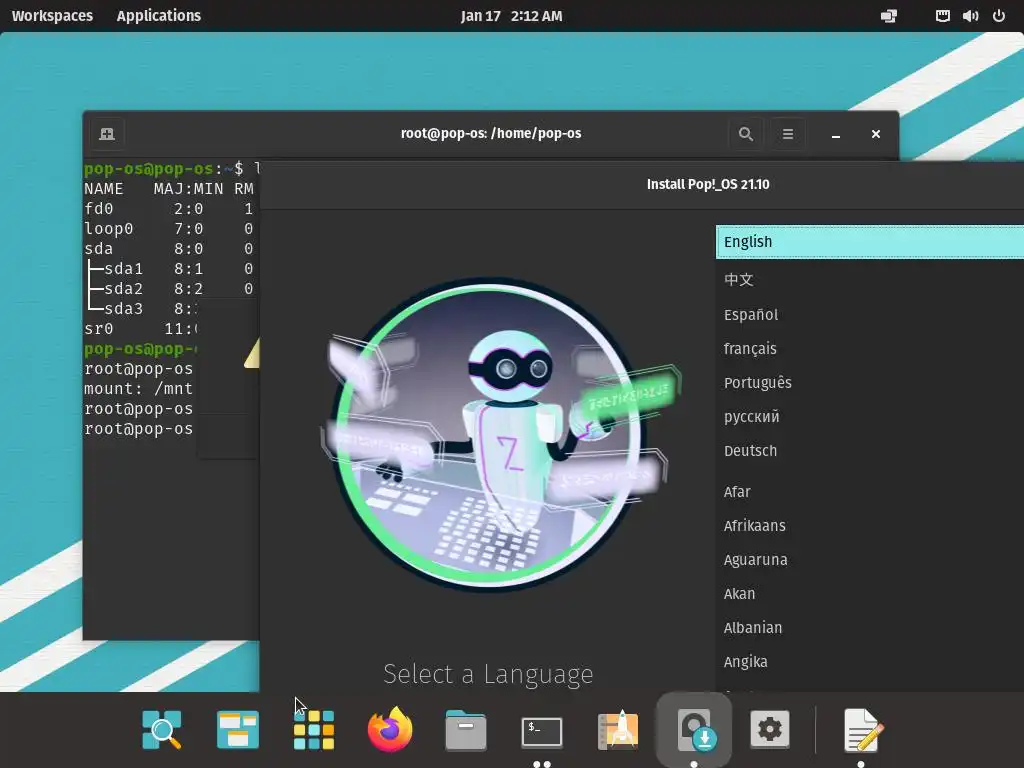Click the display indicator icon in top bar
Screen dimensions: 1024x768
[889, 16]
